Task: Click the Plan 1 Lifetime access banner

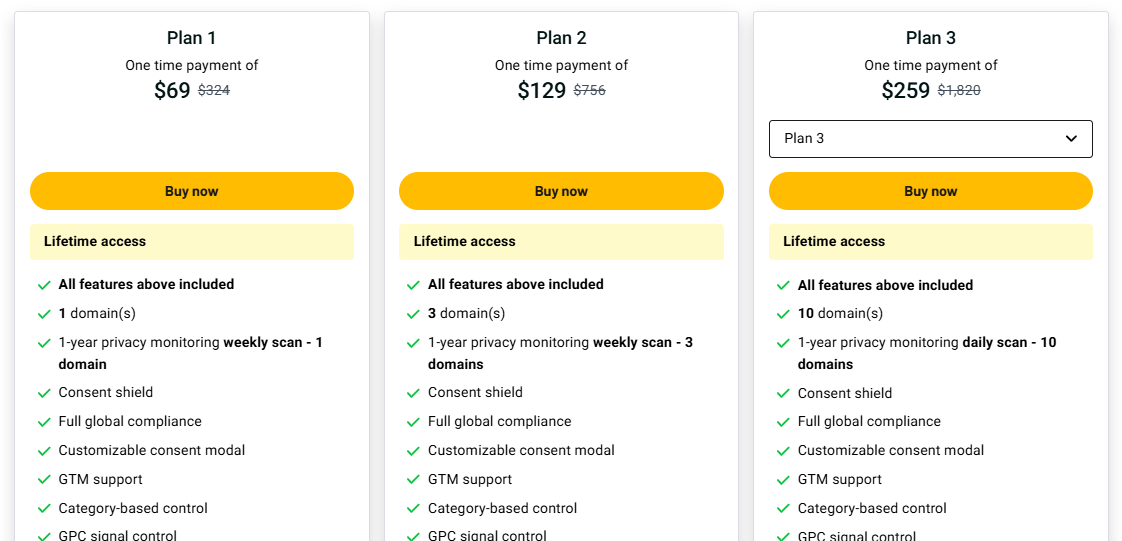Action: [x=191, y=242]
